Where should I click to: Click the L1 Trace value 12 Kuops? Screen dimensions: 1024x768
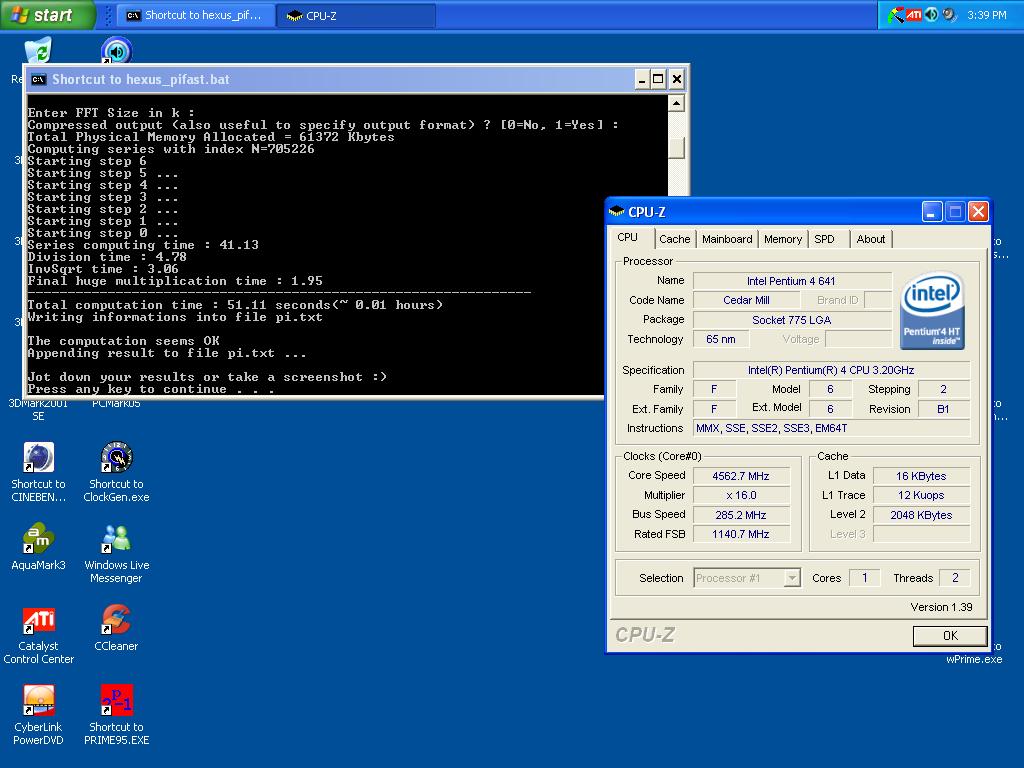point(921,495)
